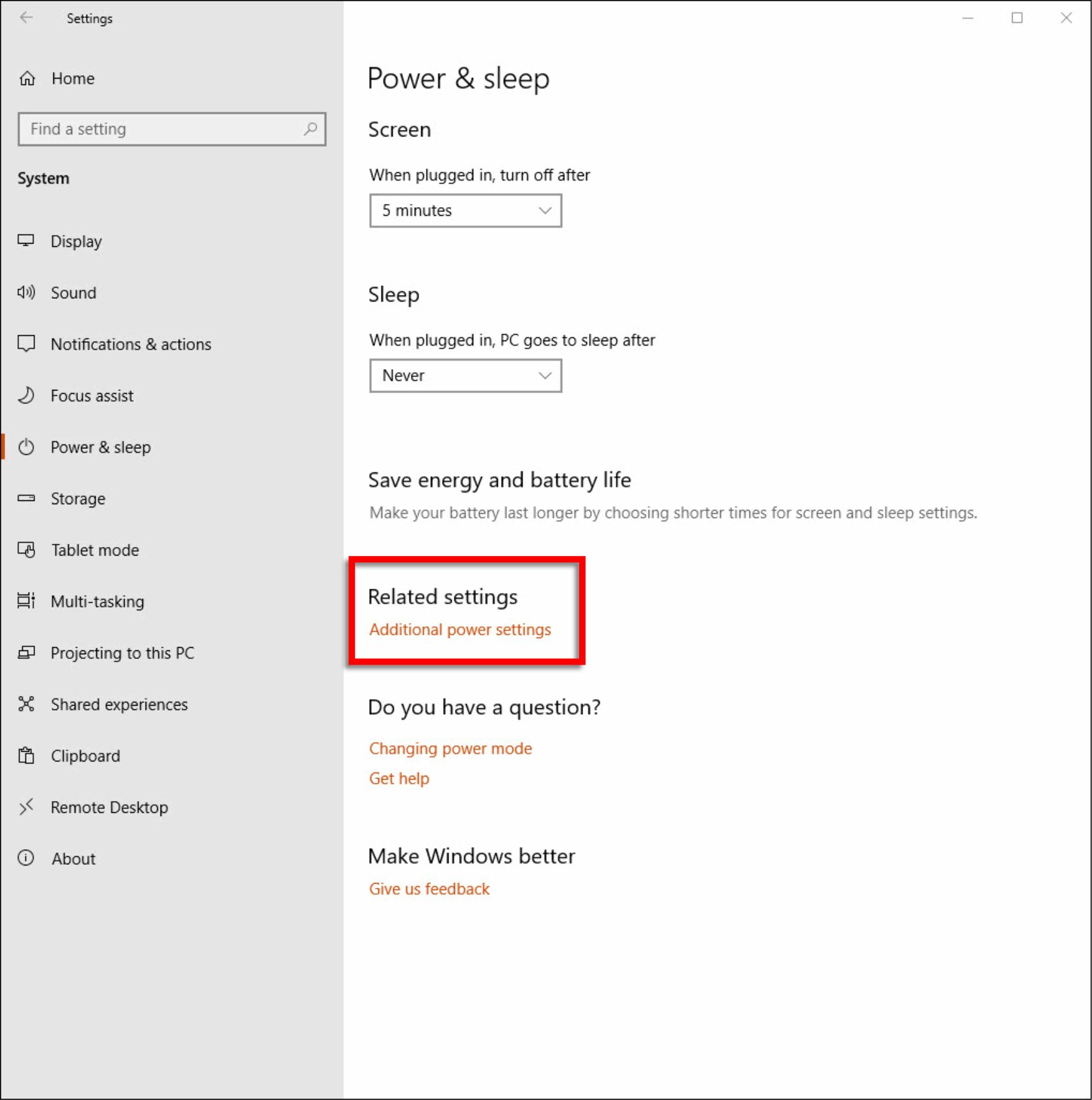
Task: Open Notifications & actions settings
Action: 131,344
